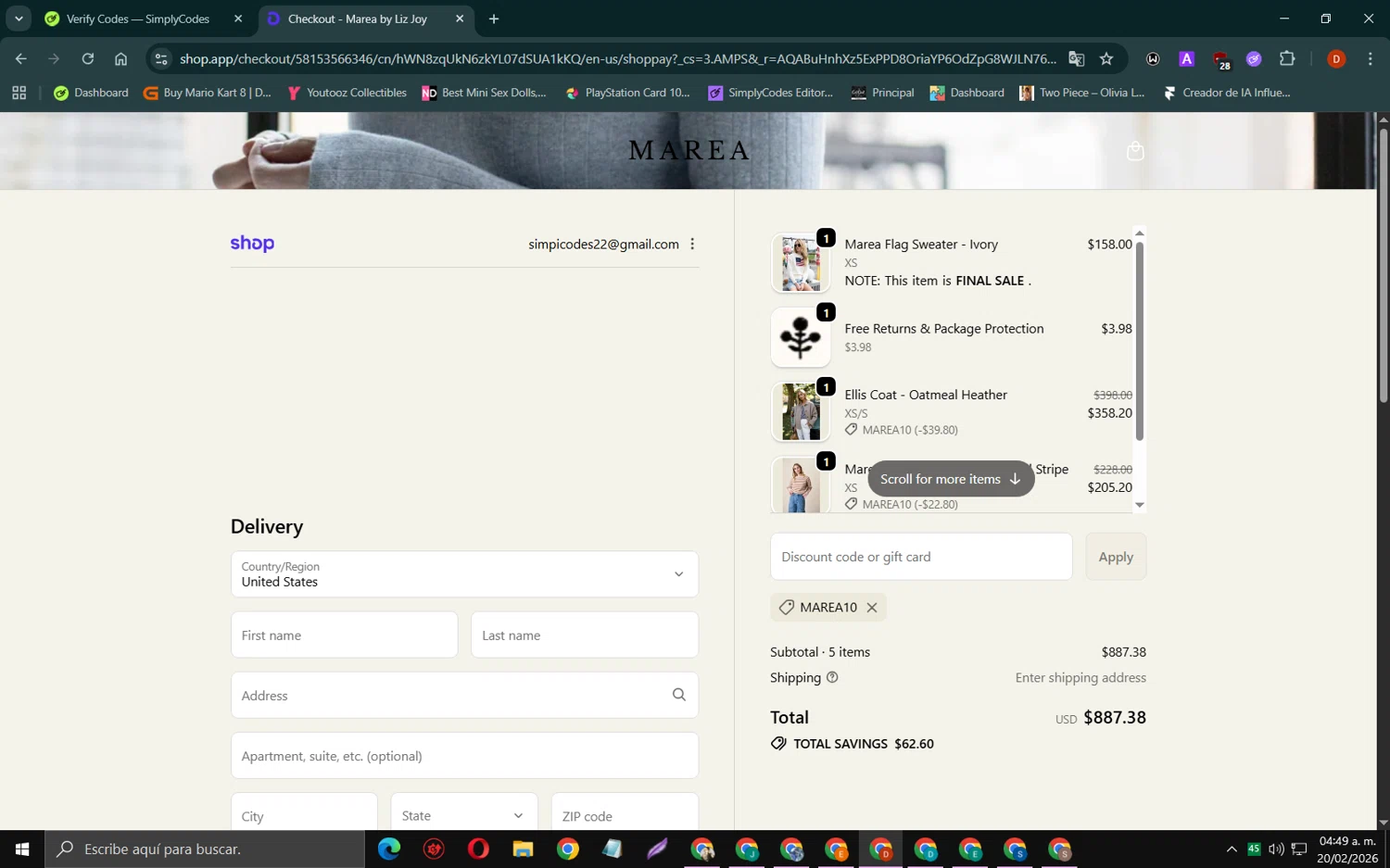Open Chrome profile avatar D
Image resolution: width=1390 pixels, height=868 pixels.
(x=1336, y=58)
